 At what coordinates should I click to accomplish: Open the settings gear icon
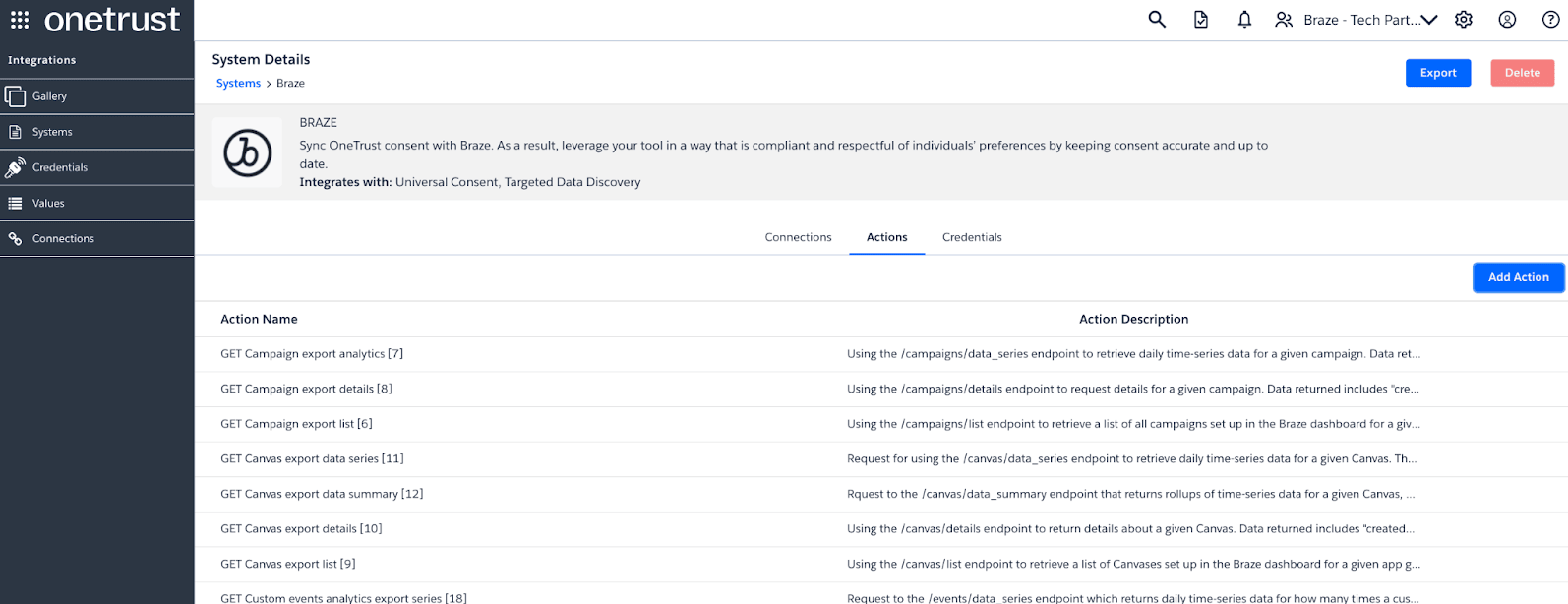click(x=1464, y=20)
